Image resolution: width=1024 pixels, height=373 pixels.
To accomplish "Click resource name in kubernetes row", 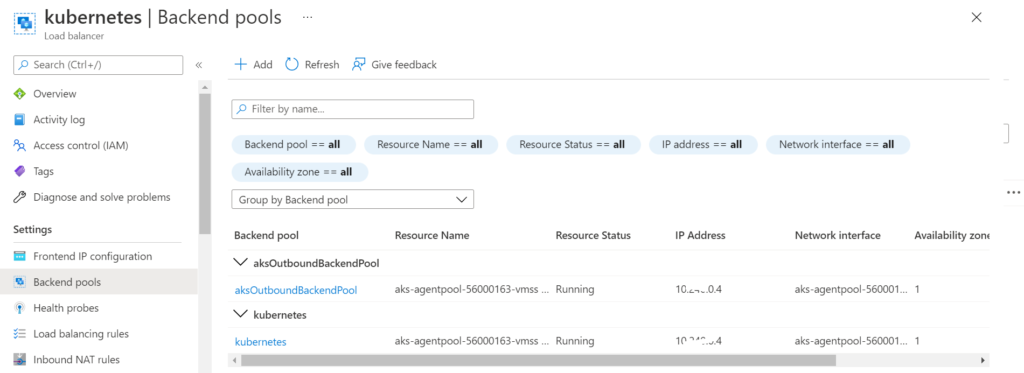I will coord(472,341).
